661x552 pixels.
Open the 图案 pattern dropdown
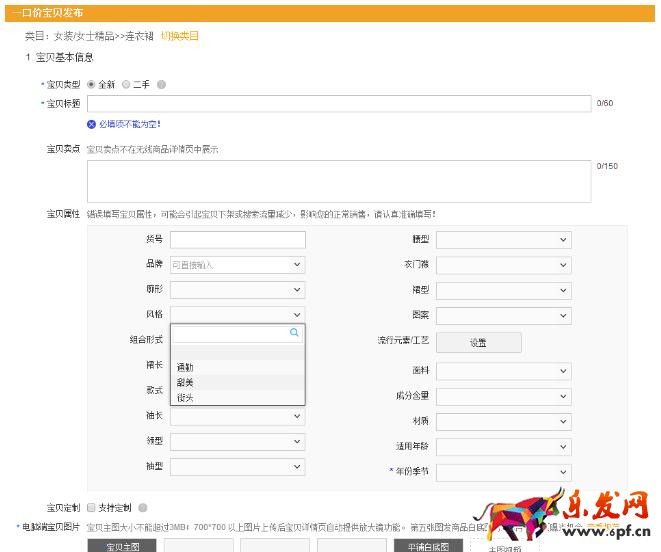[503, 315]
